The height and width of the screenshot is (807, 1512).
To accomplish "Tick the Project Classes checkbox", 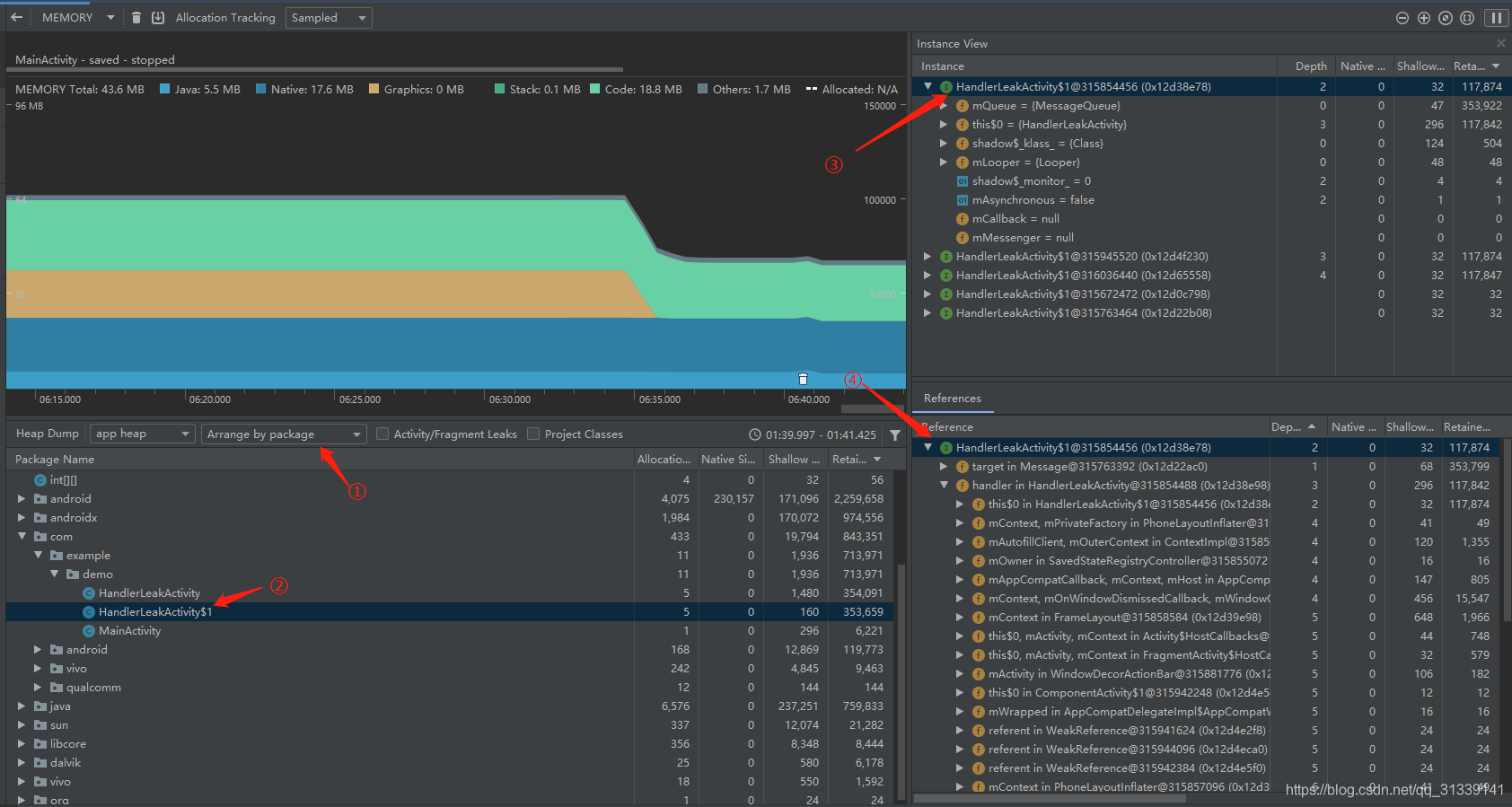I will (533, 434).
